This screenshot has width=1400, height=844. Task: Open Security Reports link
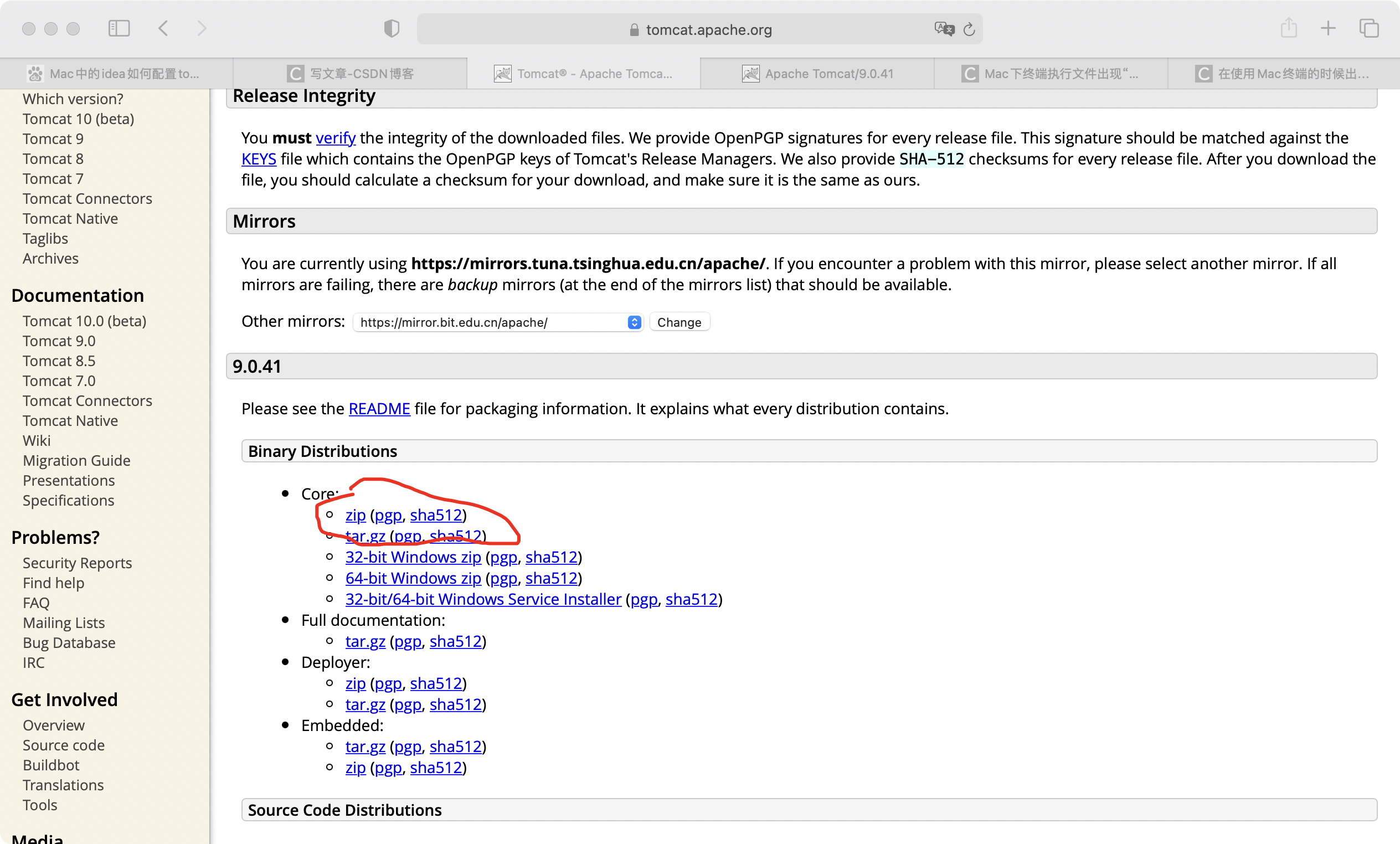(78, 563)
